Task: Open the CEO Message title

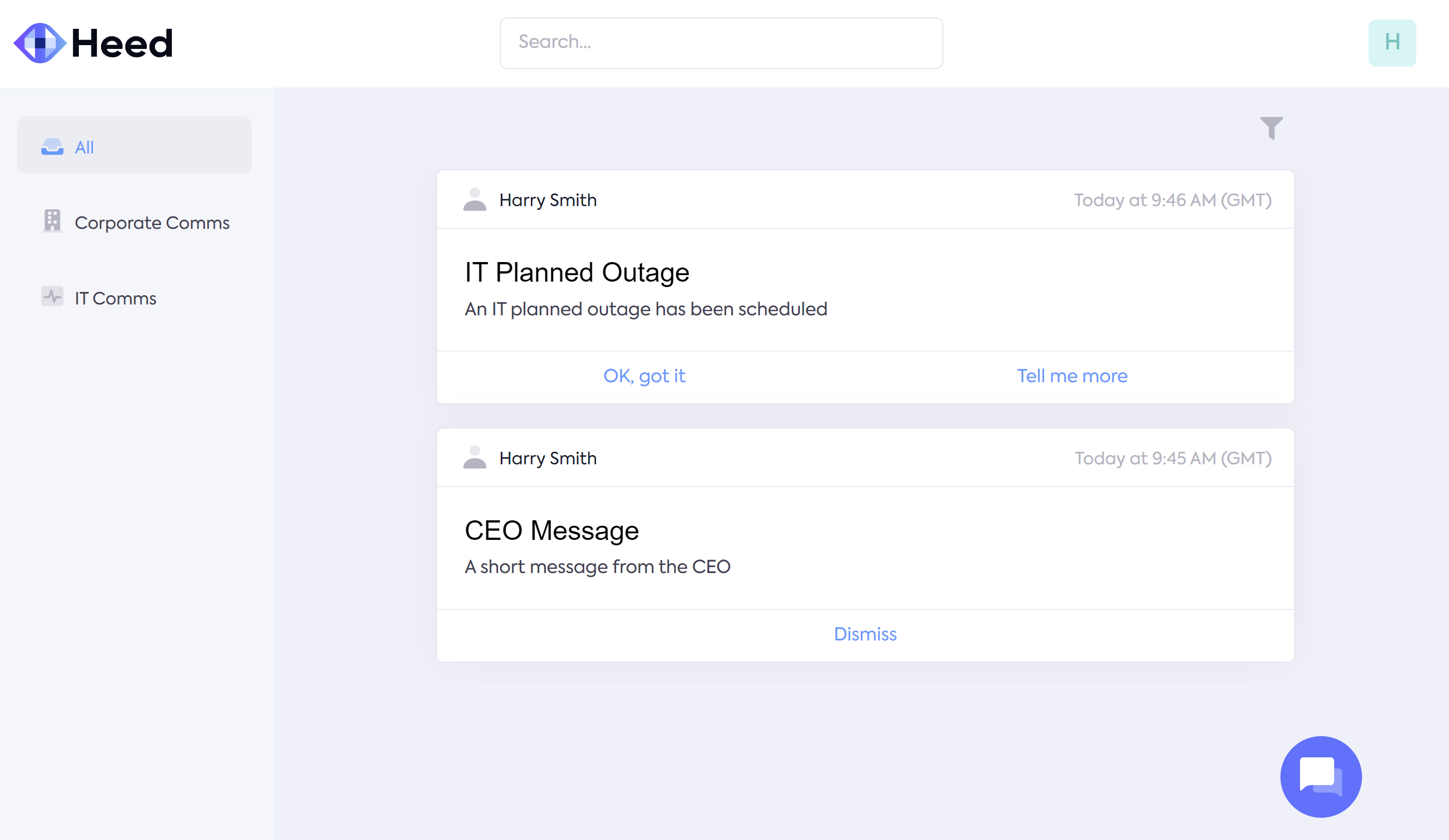Action: pos(551,530)
